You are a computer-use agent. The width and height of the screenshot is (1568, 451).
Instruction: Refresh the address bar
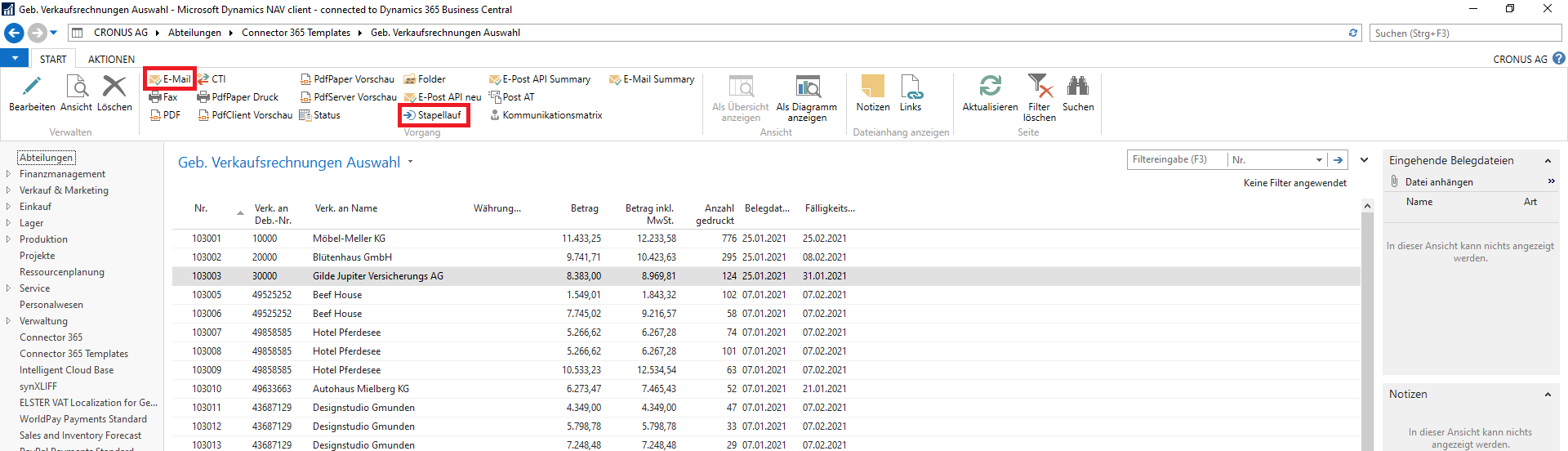(1353, 33)
